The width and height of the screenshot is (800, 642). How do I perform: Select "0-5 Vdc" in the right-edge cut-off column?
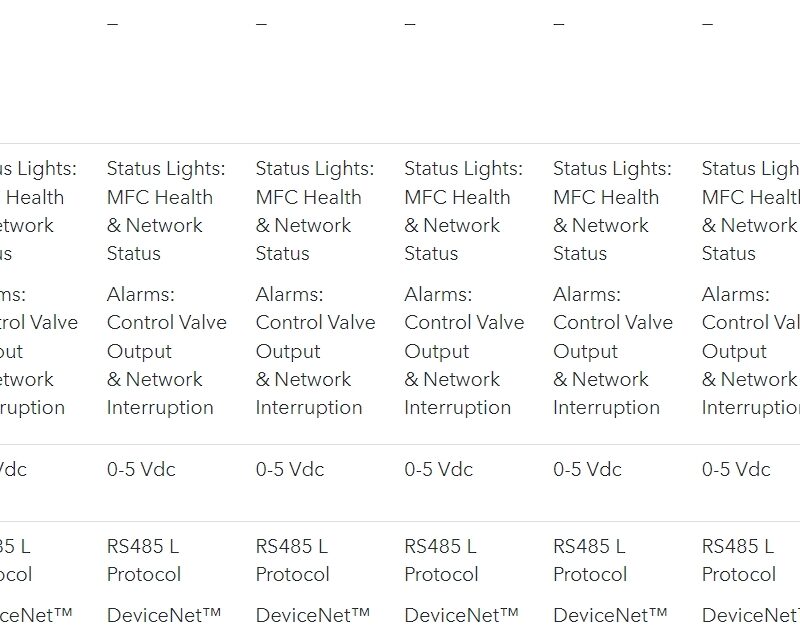[x=736, y=469]
